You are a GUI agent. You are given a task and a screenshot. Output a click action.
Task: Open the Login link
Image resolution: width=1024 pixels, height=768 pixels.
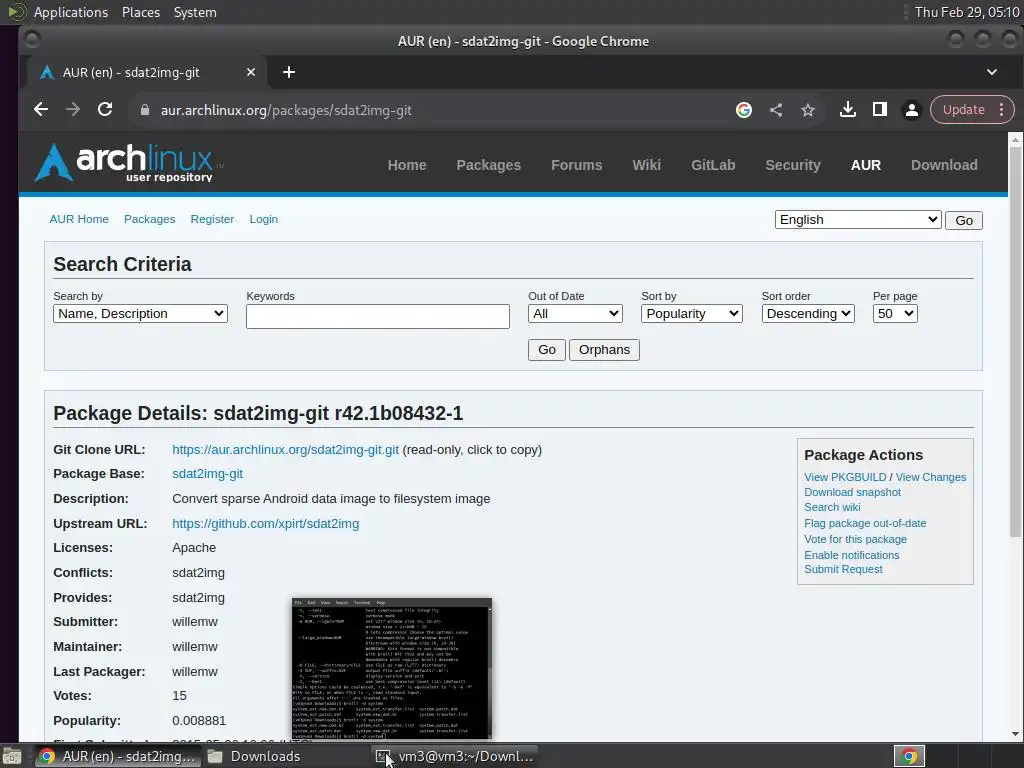pyautogui.click(x=263, y=219)
